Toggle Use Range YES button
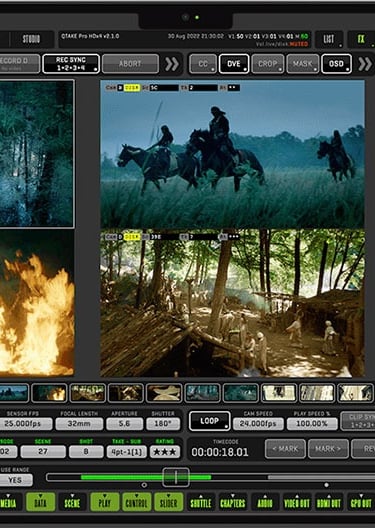 (x=16, y=480)
